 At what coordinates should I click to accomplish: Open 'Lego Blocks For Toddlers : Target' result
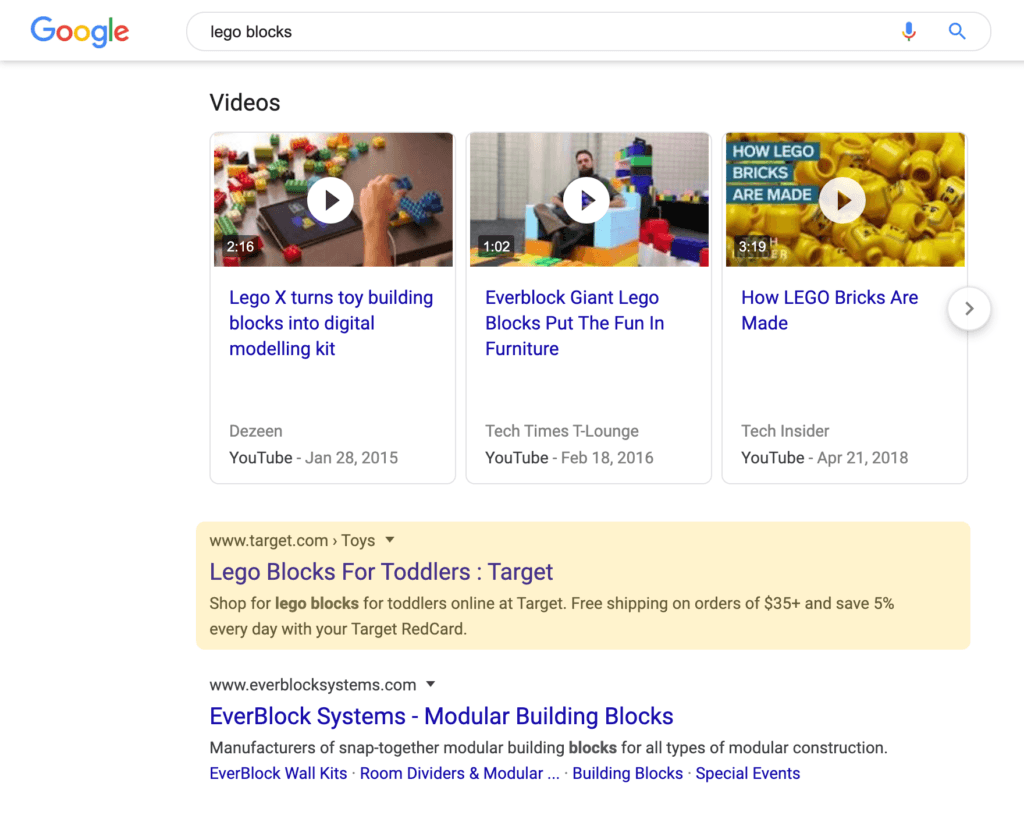[381, 572]
